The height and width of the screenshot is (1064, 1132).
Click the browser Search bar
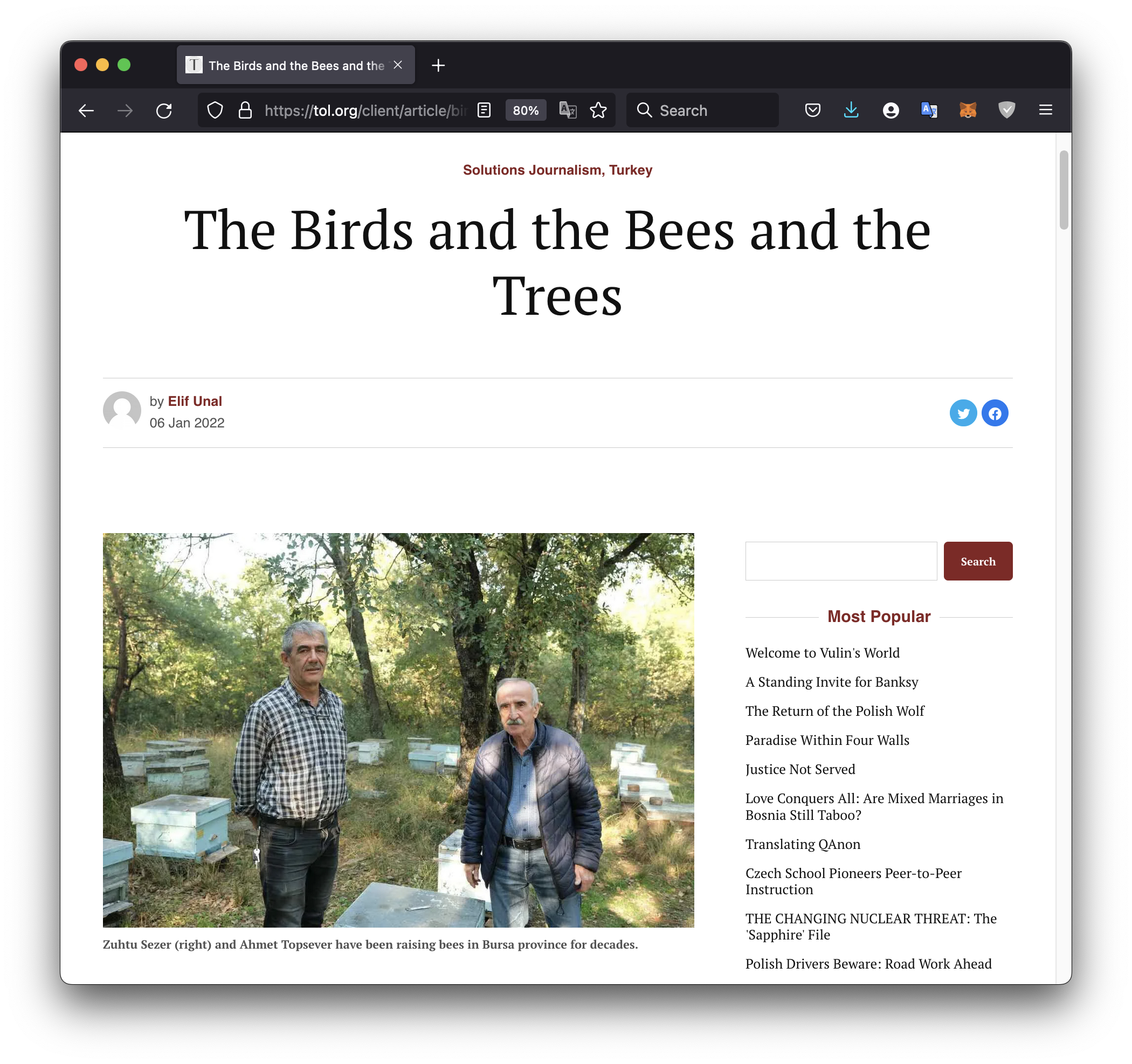coord(703,110)
